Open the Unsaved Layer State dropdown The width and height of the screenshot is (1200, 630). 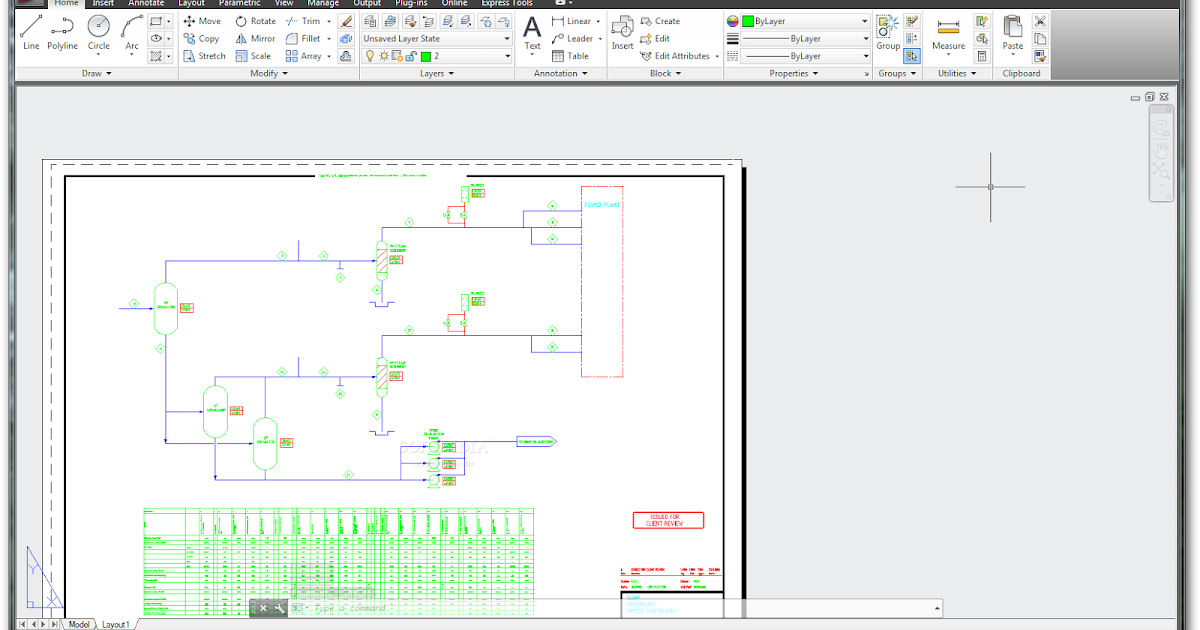pyautogui.click(x=437, y=38)
